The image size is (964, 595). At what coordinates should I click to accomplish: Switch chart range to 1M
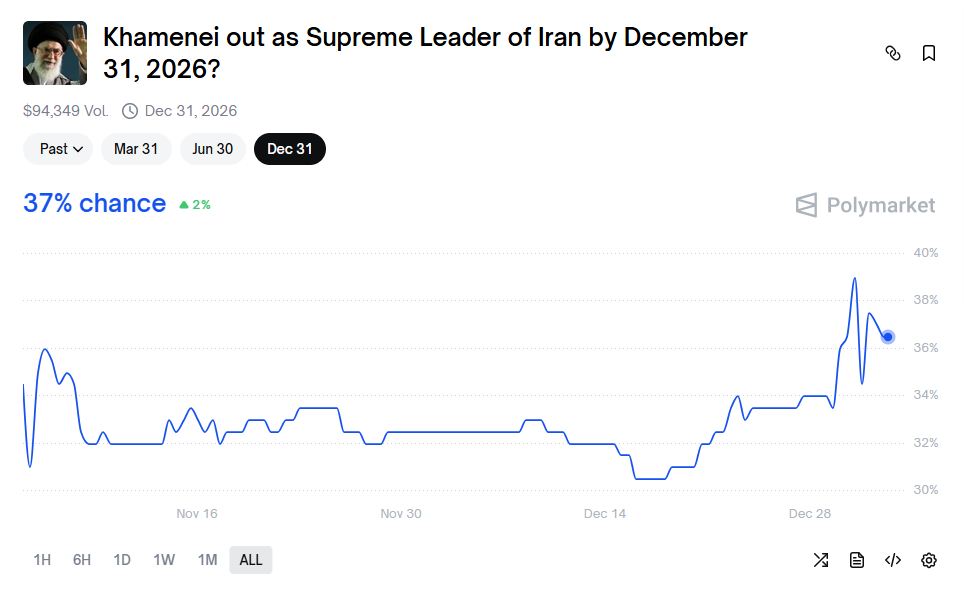click(x=207, y=560)
